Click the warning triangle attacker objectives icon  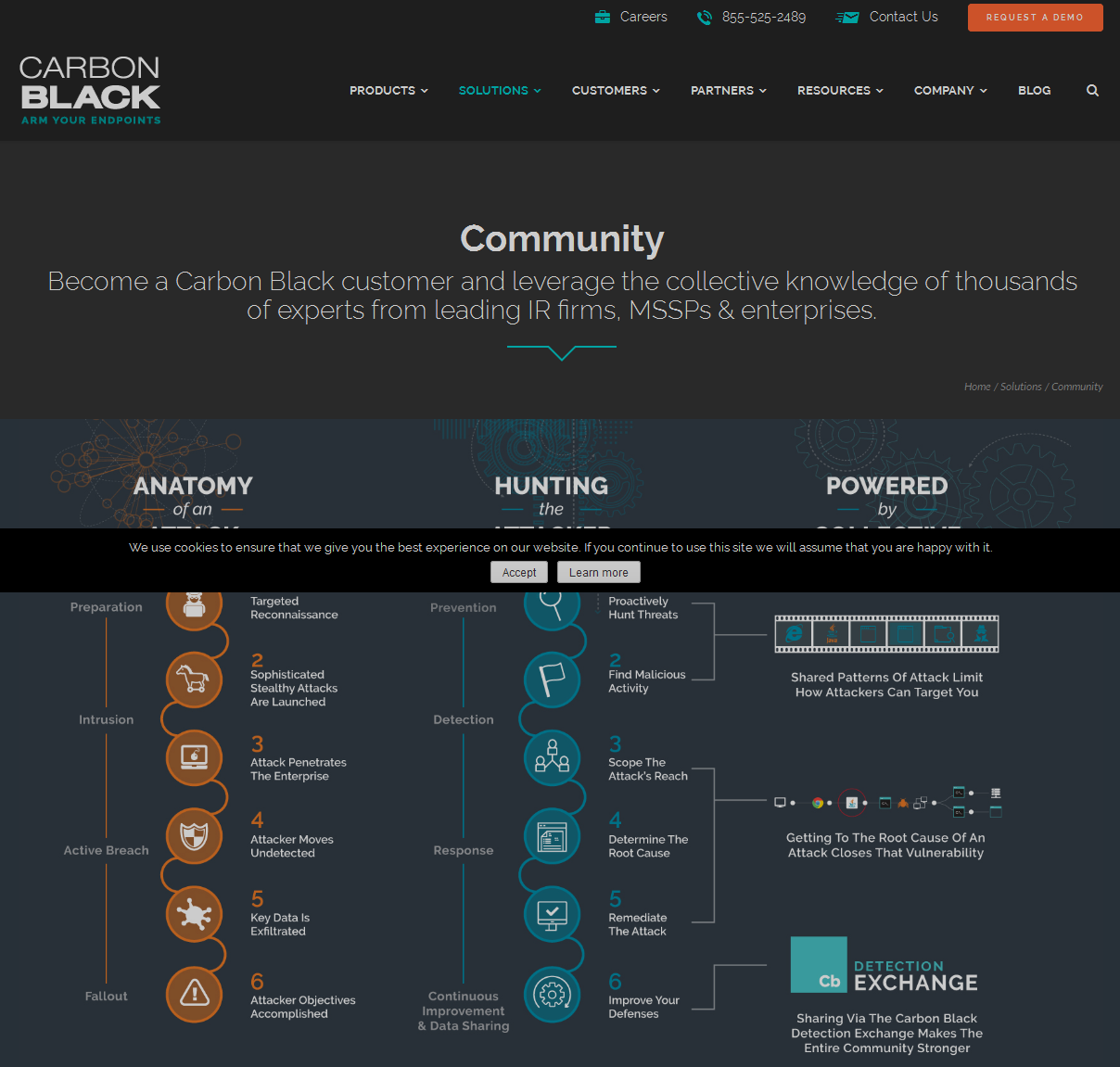tap(194, 994)
